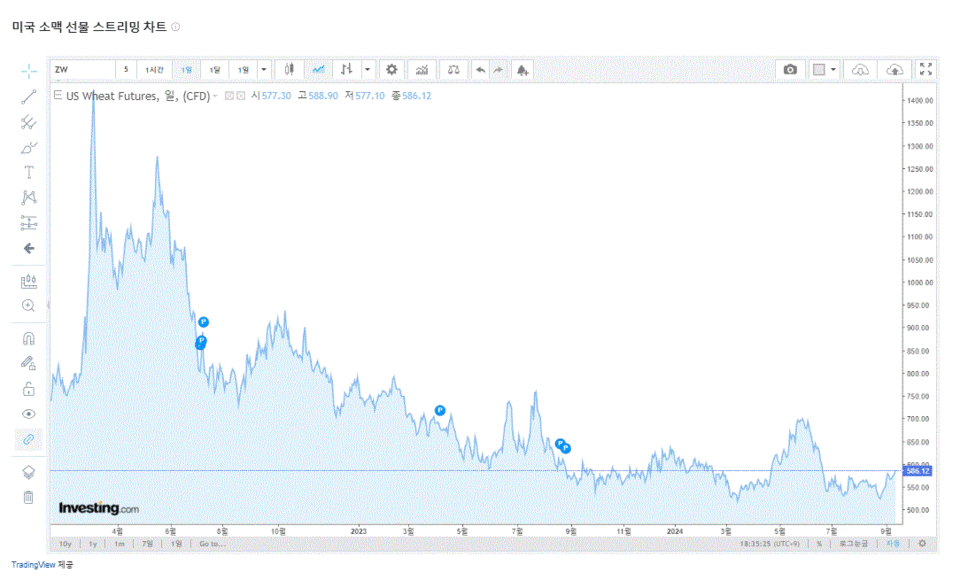Delete drawings with the trash icon
The width and height of the screenshot is (960, 580).
[x=29, y=497]
